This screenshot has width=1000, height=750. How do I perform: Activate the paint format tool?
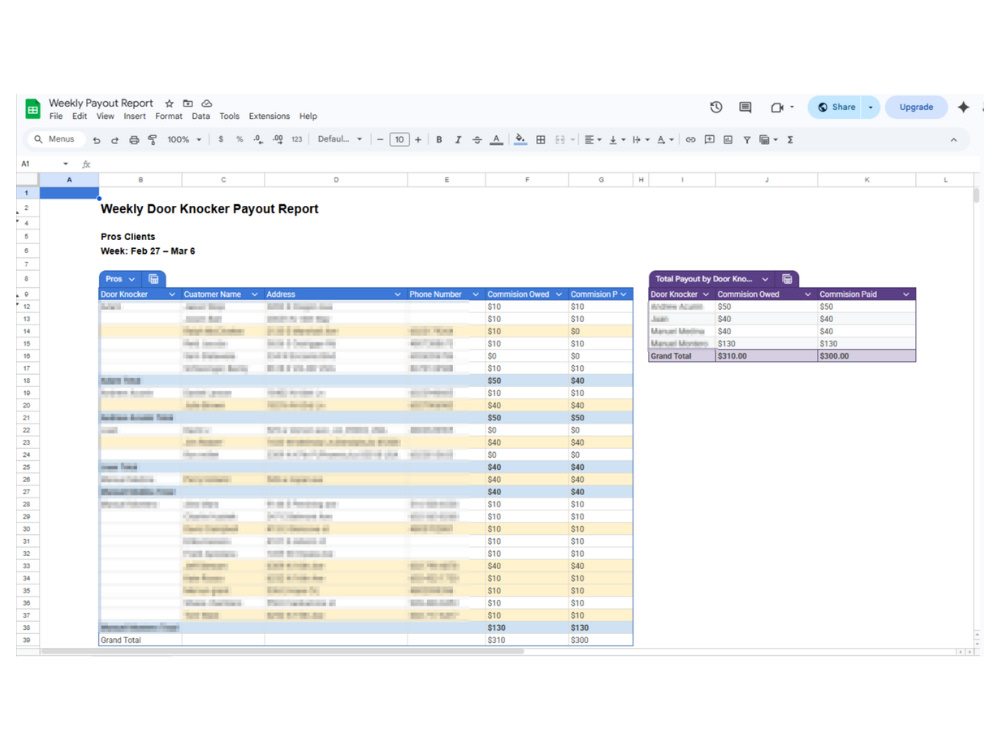point(152,140)
